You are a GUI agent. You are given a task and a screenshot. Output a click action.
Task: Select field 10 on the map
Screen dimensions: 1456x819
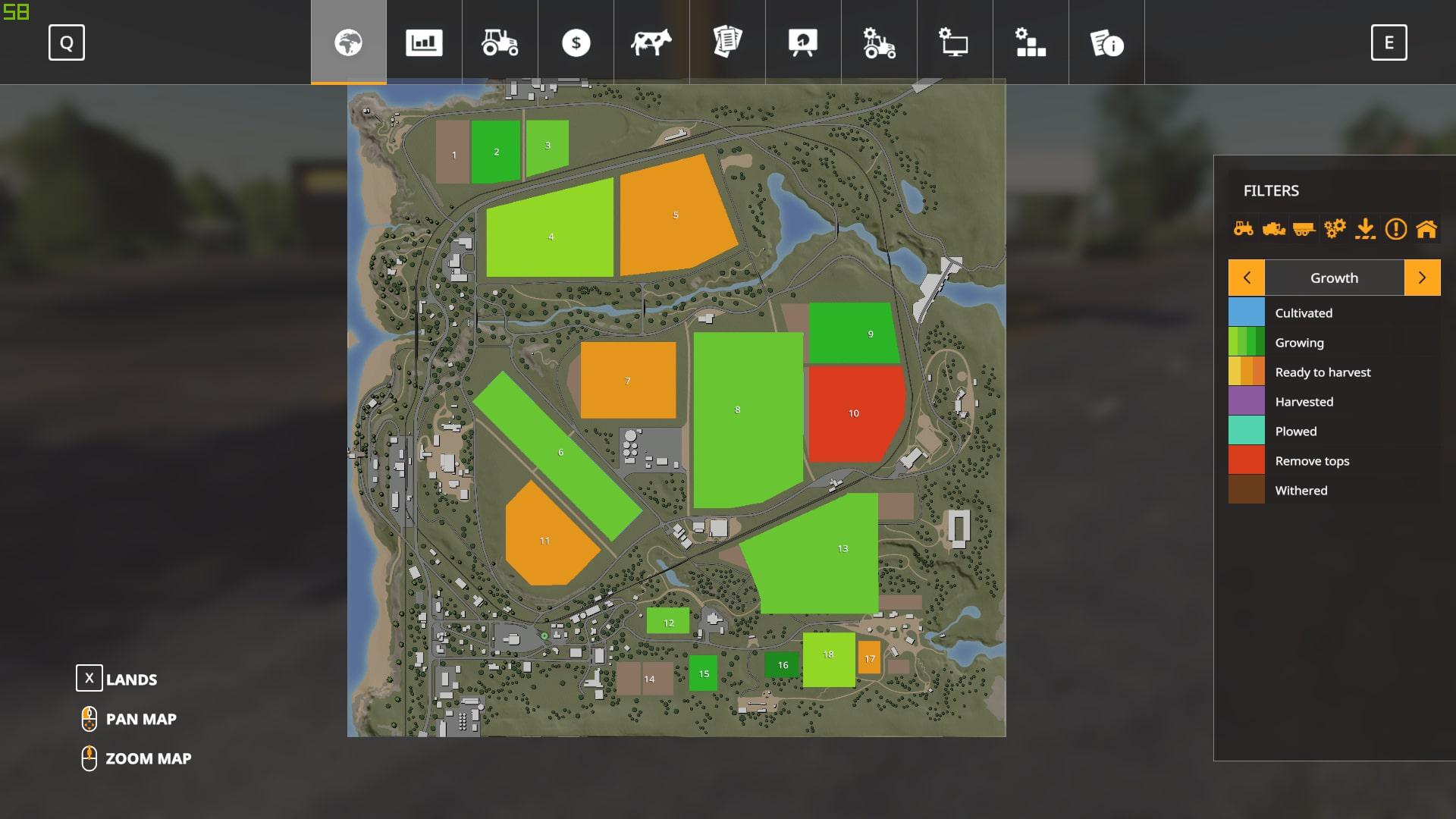[x=854, y=413]
